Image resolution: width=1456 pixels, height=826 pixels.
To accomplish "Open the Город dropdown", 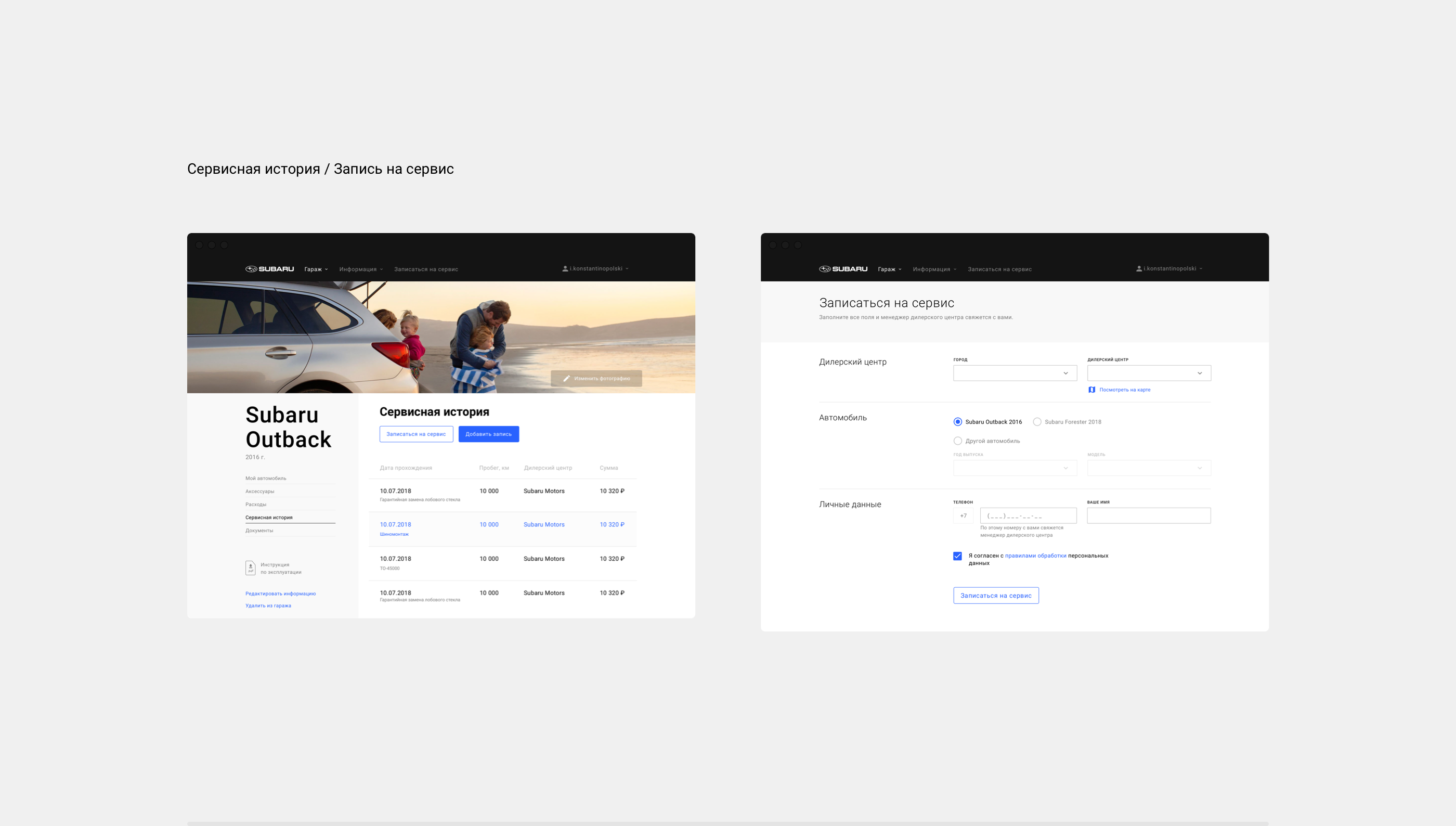I will click(1015, 373).
